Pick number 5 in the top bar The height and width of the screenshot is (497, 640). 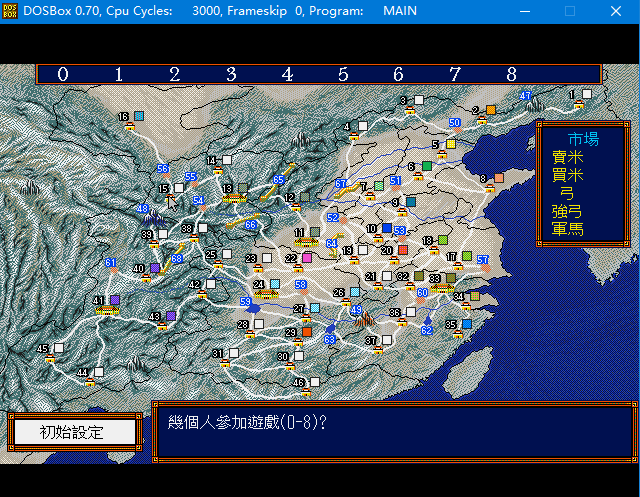coord(343,74)
